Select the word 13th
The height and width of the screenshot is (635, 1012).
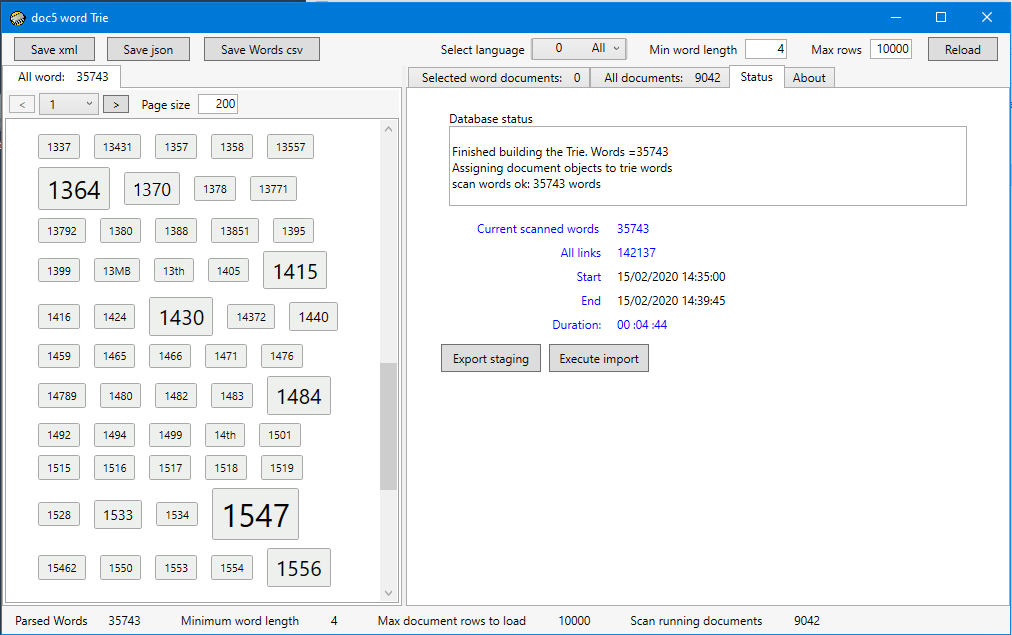174,271
